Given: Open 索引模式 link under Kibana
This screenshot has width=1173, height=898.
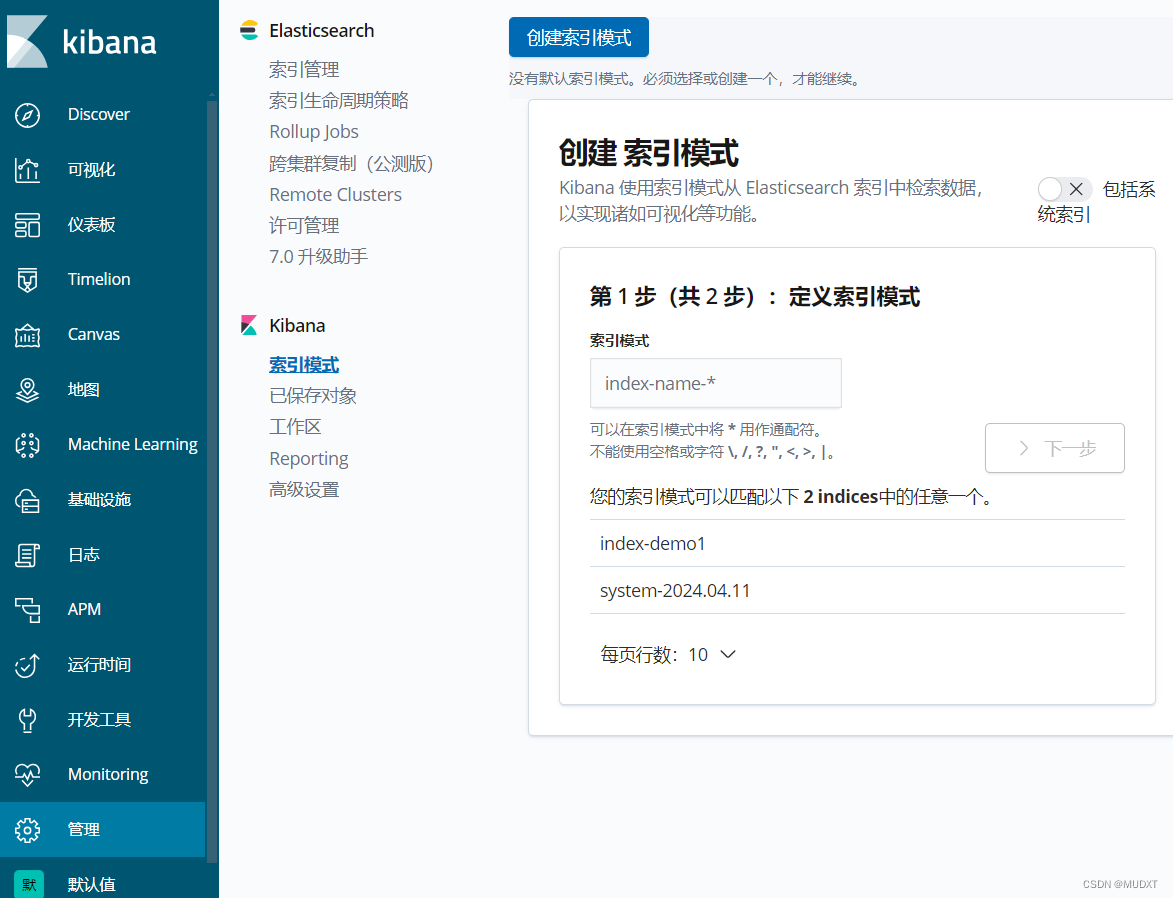Looking at the screenshot, I should [304, 364].
